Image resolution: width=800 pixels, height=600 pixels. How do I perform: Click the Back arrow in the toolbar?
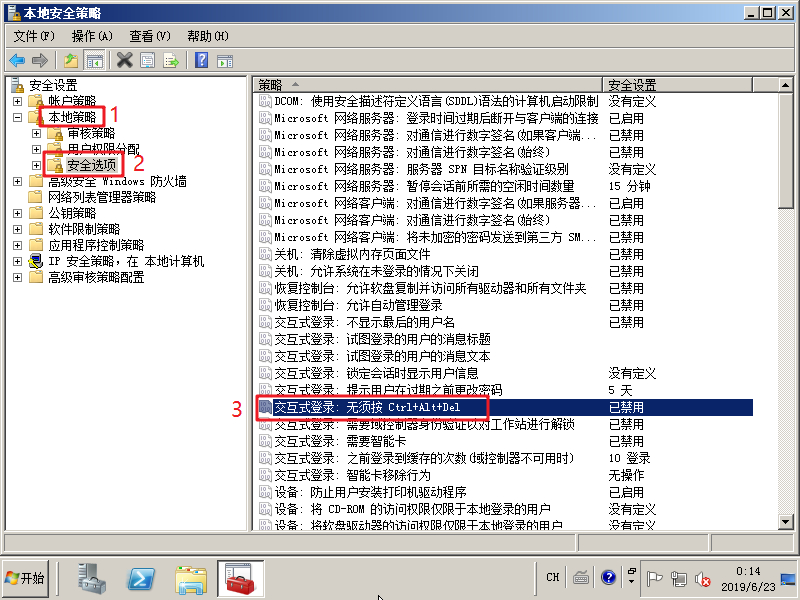[17, 60]
